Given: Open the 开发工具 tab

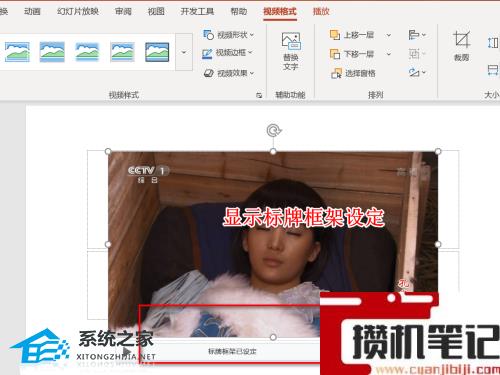Looking at the screenshot, I should tap(197, 11).
